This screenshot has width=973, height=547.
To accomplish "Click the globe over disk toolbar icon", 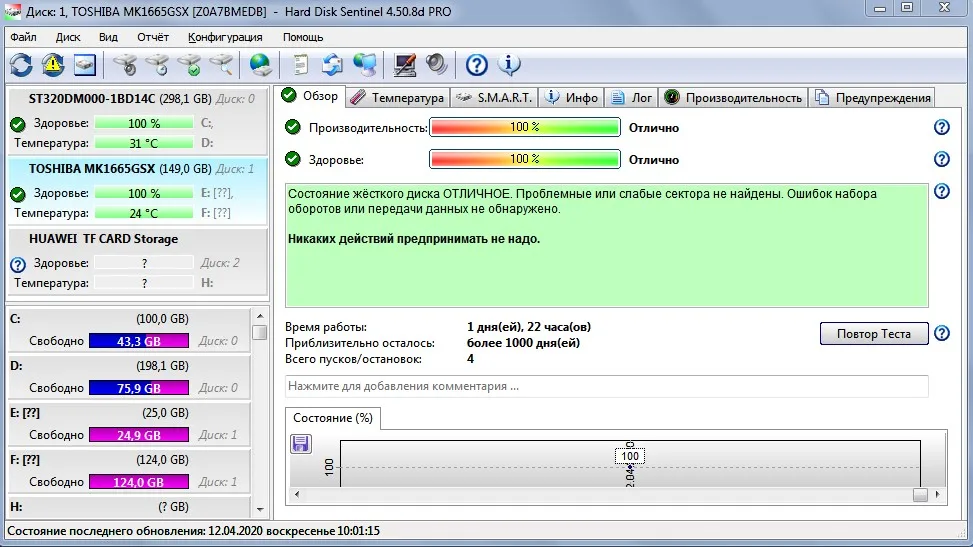I will pos(260,65).
